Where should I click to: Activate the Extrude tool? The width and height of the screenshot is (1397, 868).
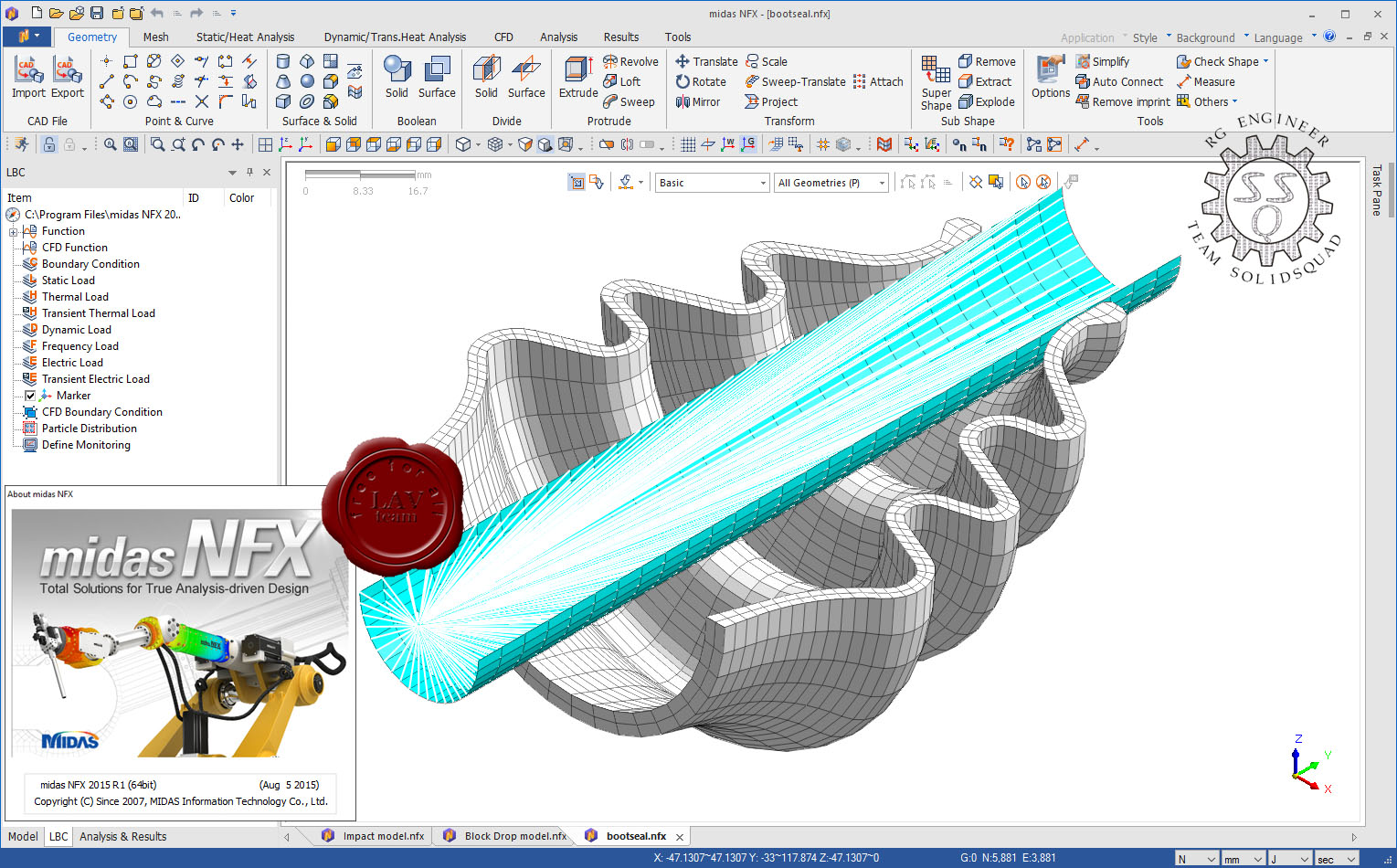coord(578,77)
